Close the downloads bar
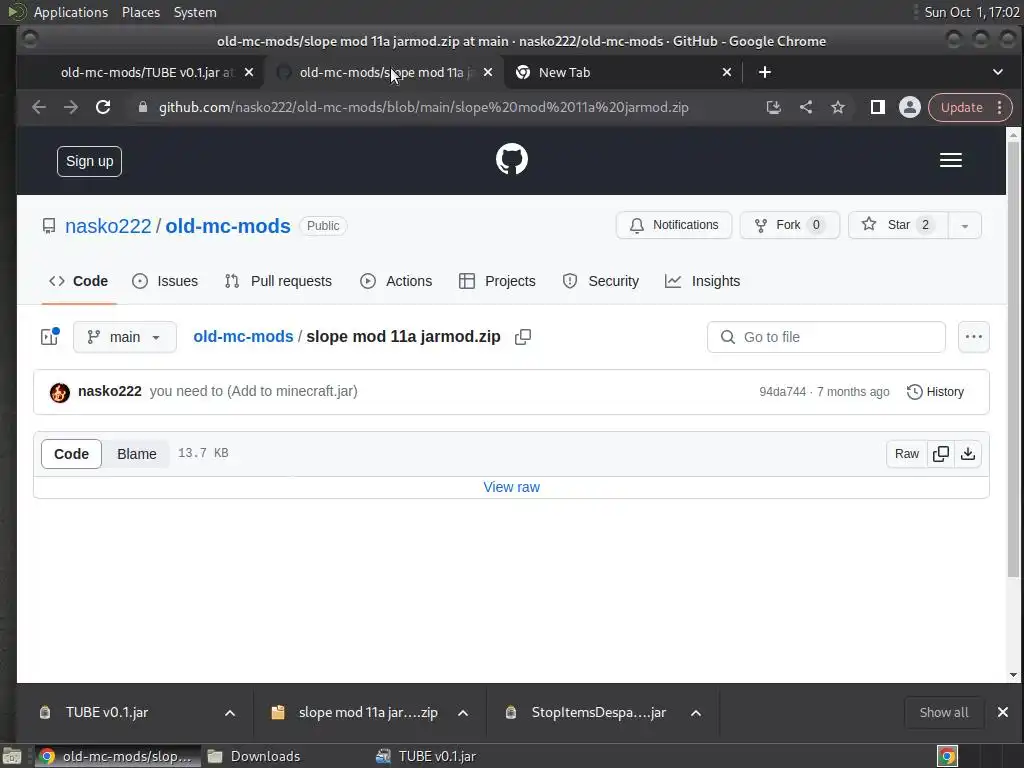This screenshot has height=768, width=1024. coord(1003,712)
